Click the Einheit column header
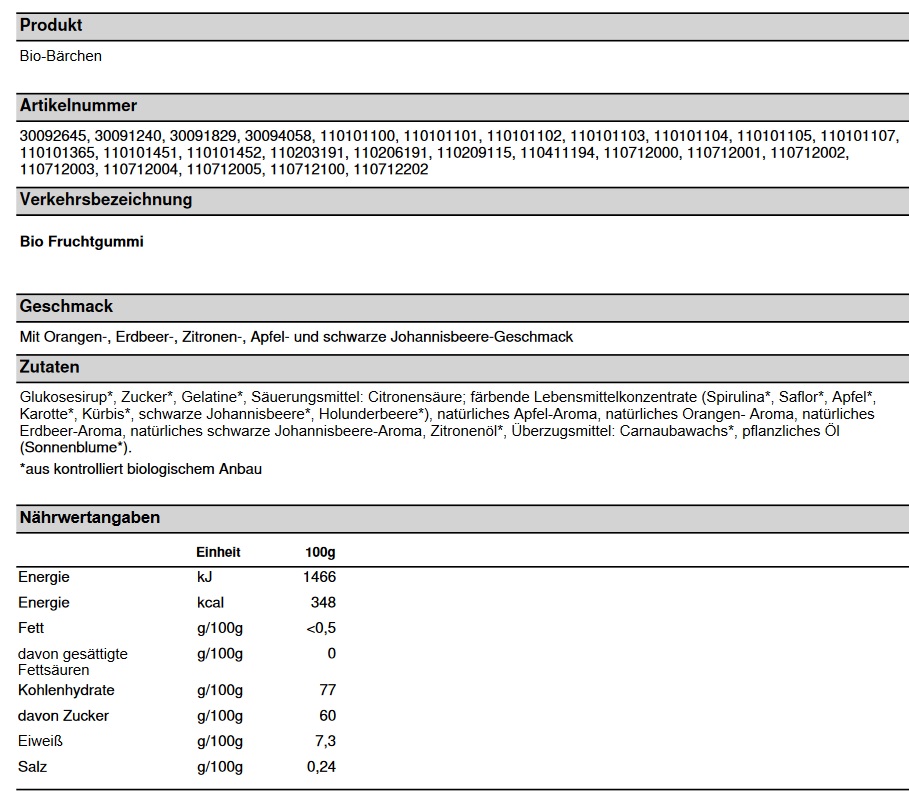Viewport: 909px width, 791px height. (x=218, y=552)
